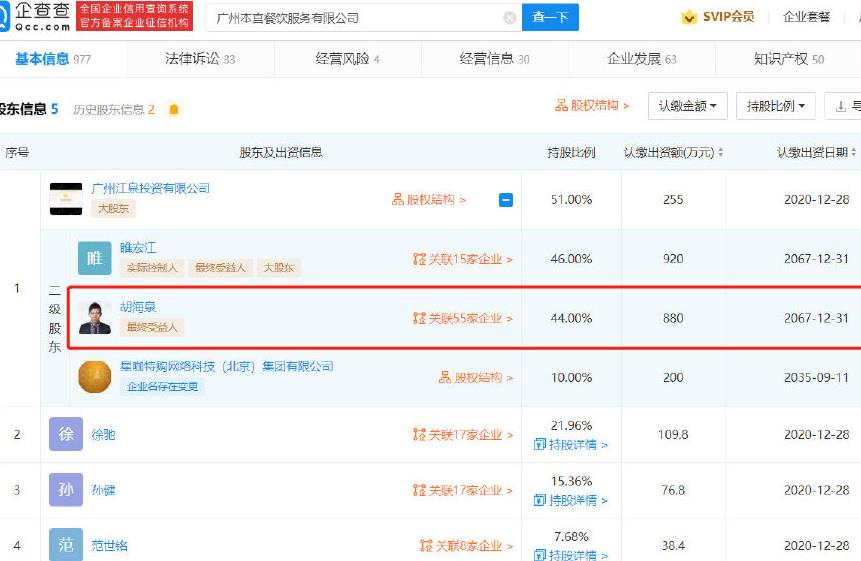This screenshot has height=561, width=861.
Task: Switch to 经营风险 tab
Action: [347, 59]
